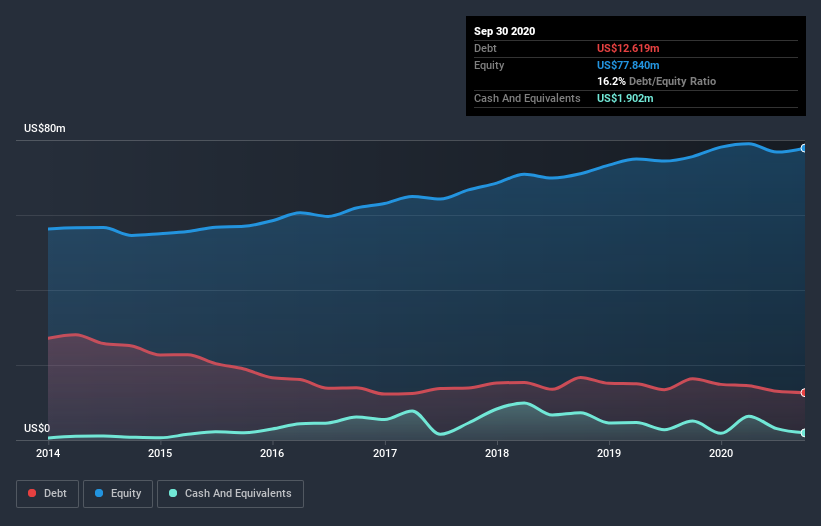This screenshot has width=821, height=526.
Task: Click the 16.2% Debt/Equity Ratio text
Action: (657, 81)
